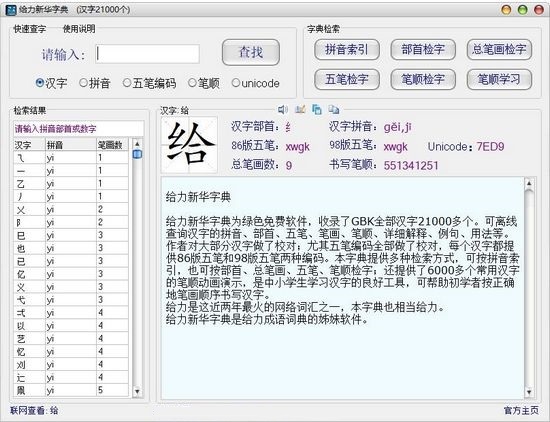Visit the 官方主页 link
Image resolution: width=550 pixels, height=422 pixels.
tap(521, 410)
